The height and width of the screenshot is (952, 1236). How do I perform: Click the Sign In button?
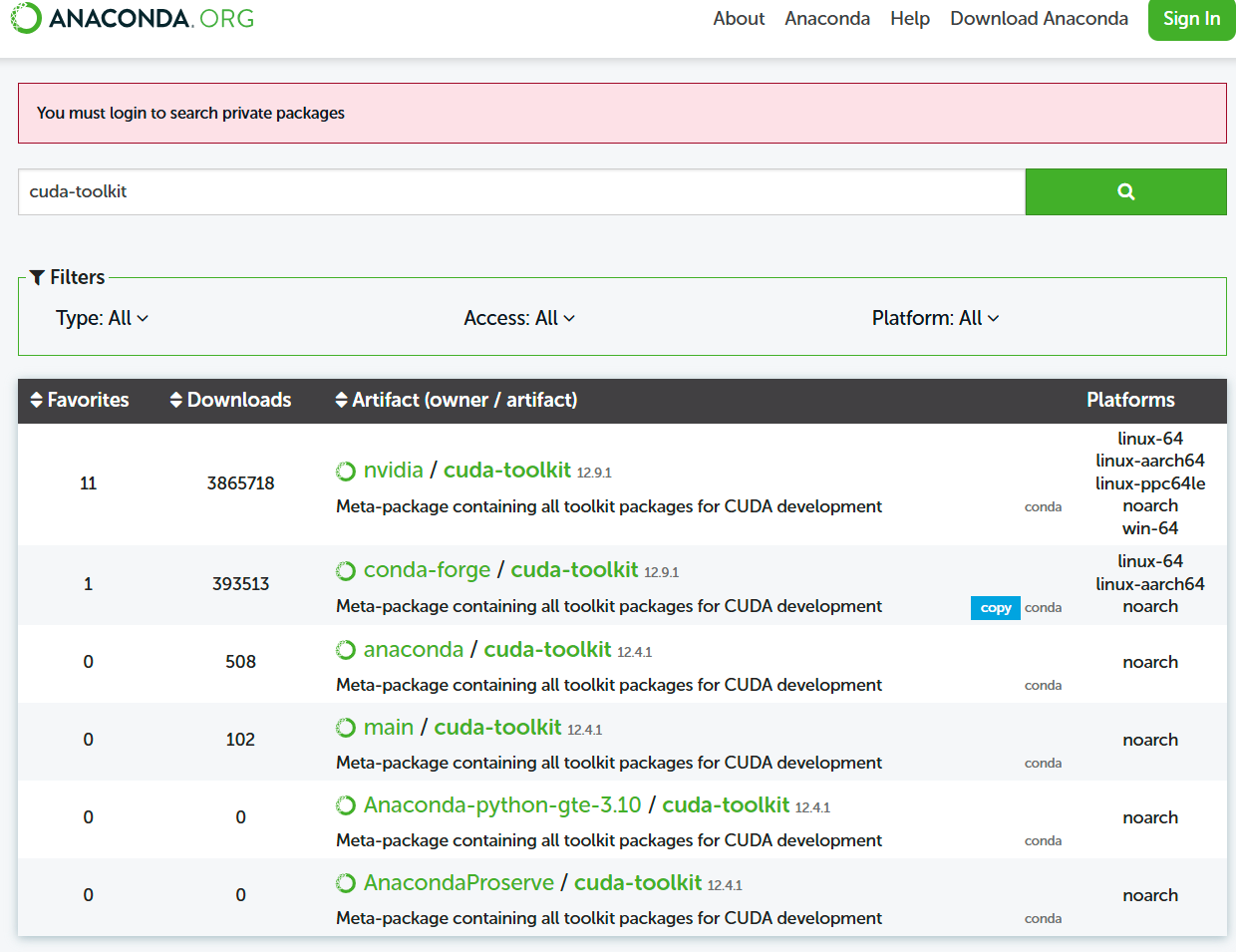coord(1191,19)
